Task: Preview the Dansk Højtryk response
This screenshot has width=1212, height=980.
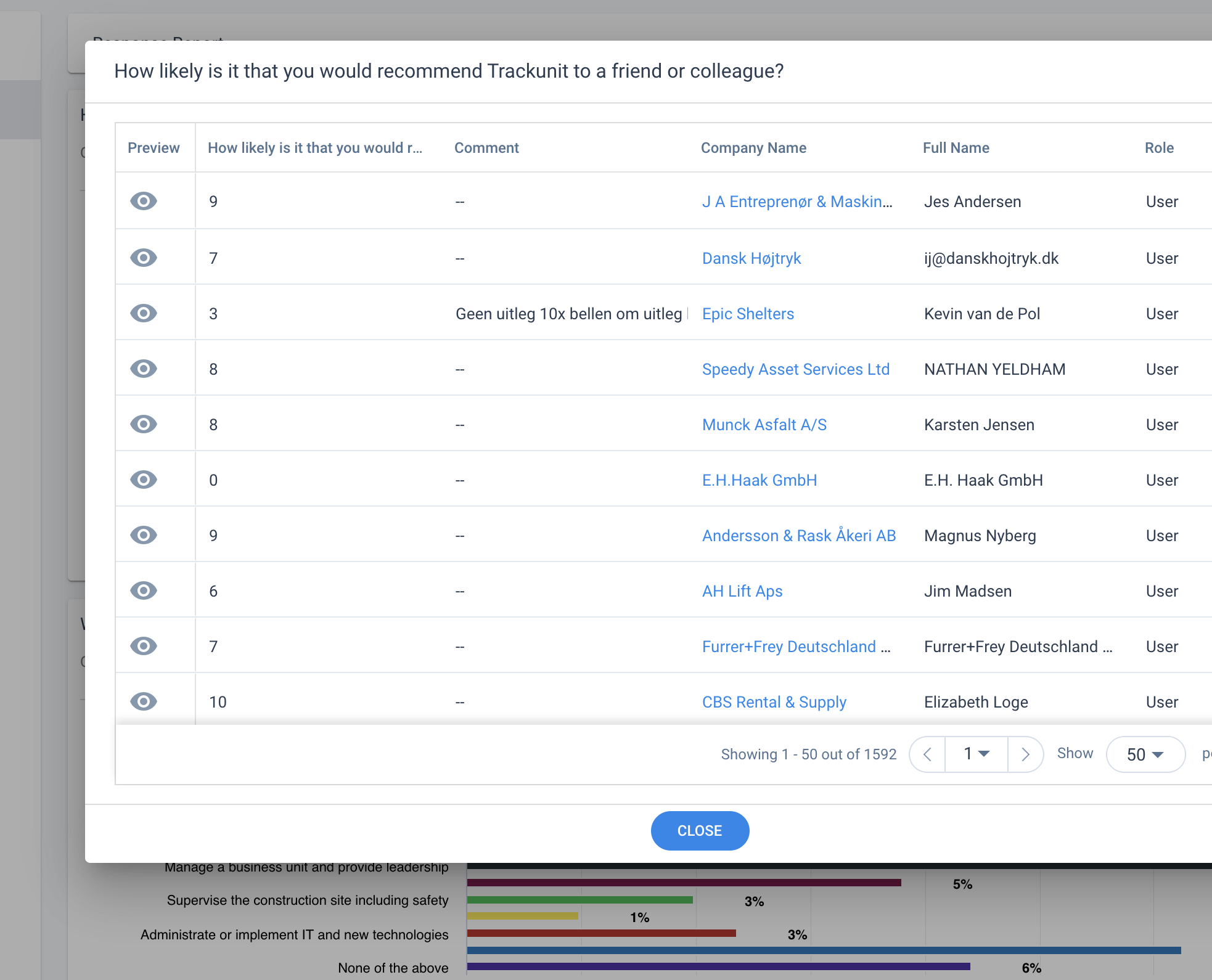Action: coord(144,258)
